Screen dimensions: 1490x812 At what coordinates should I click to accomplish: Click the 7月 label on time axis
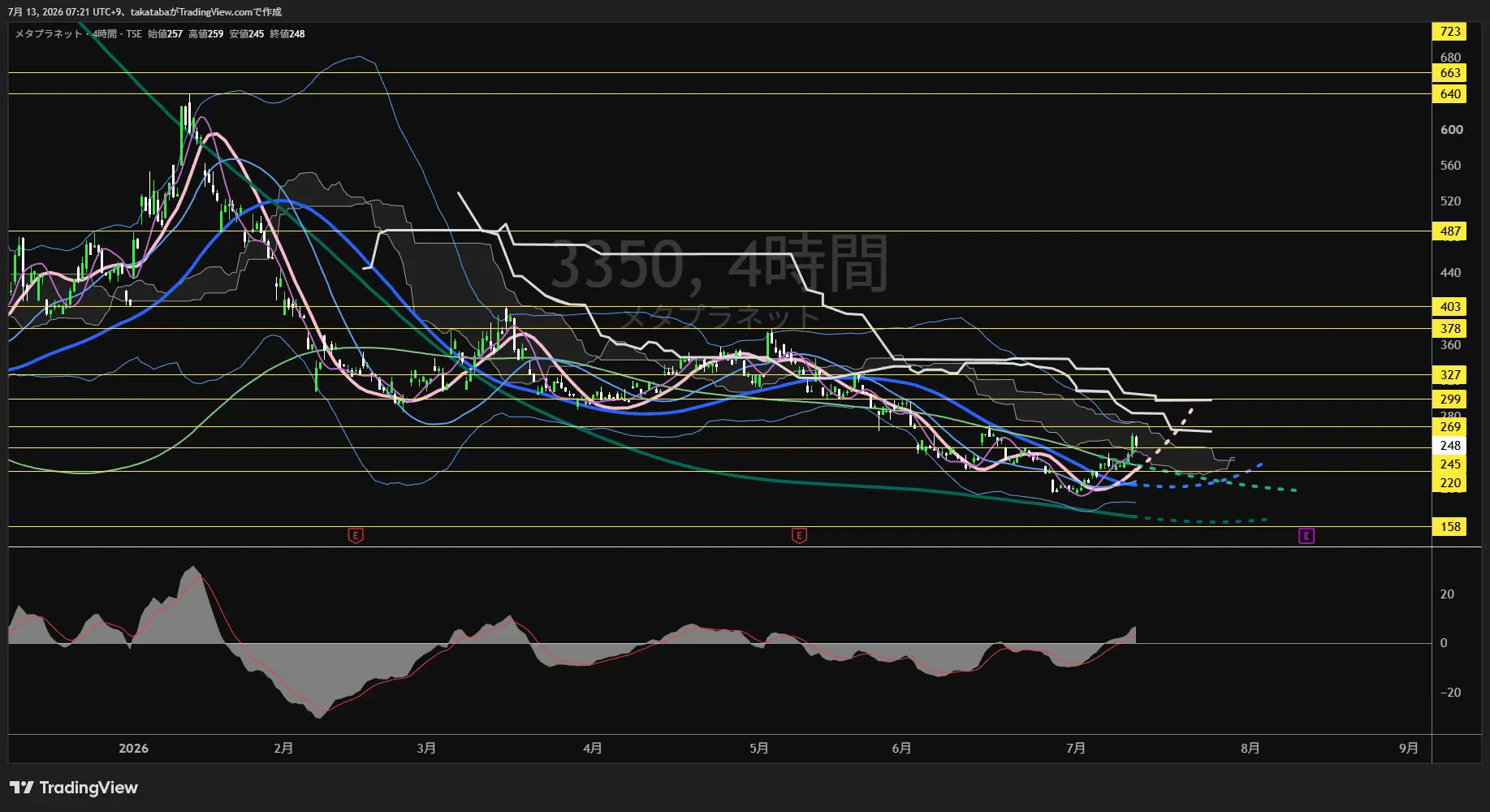[x=1076, y=749]
